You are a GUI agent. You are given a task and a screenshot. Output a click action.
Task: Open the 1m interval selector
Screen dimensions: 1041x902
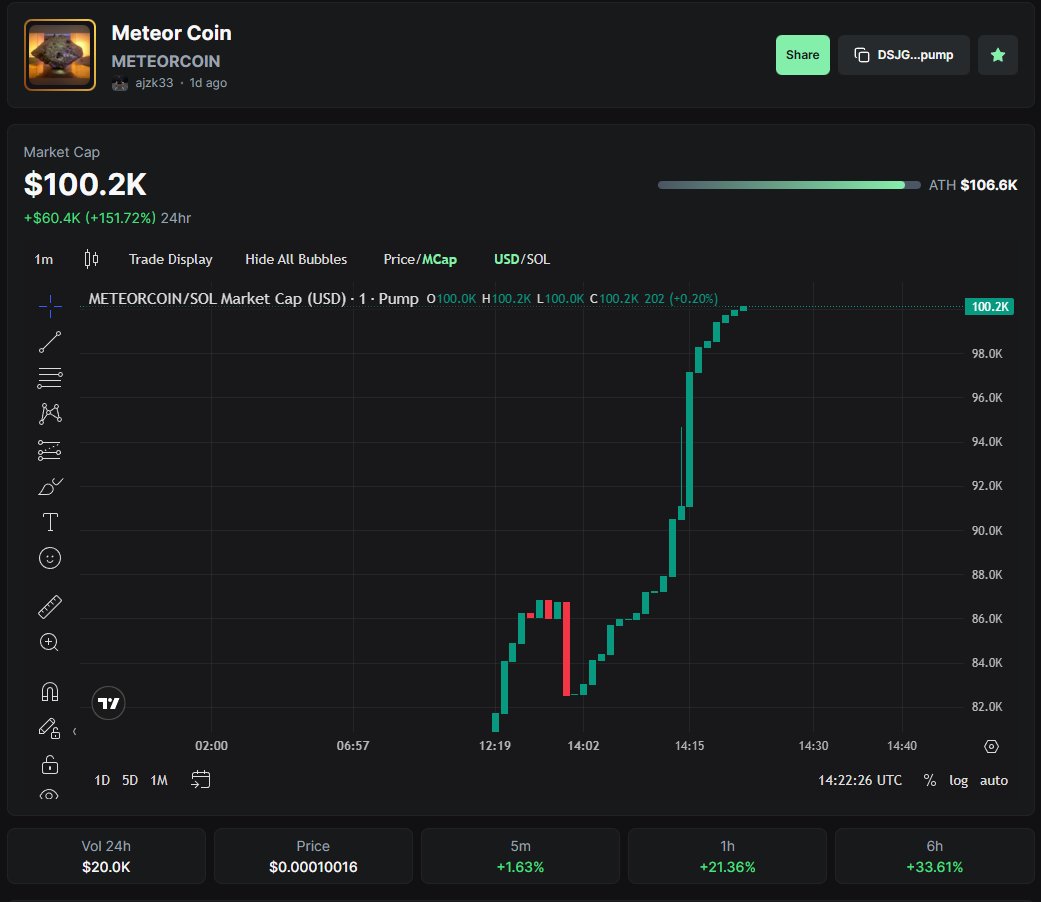coord(44,260)
